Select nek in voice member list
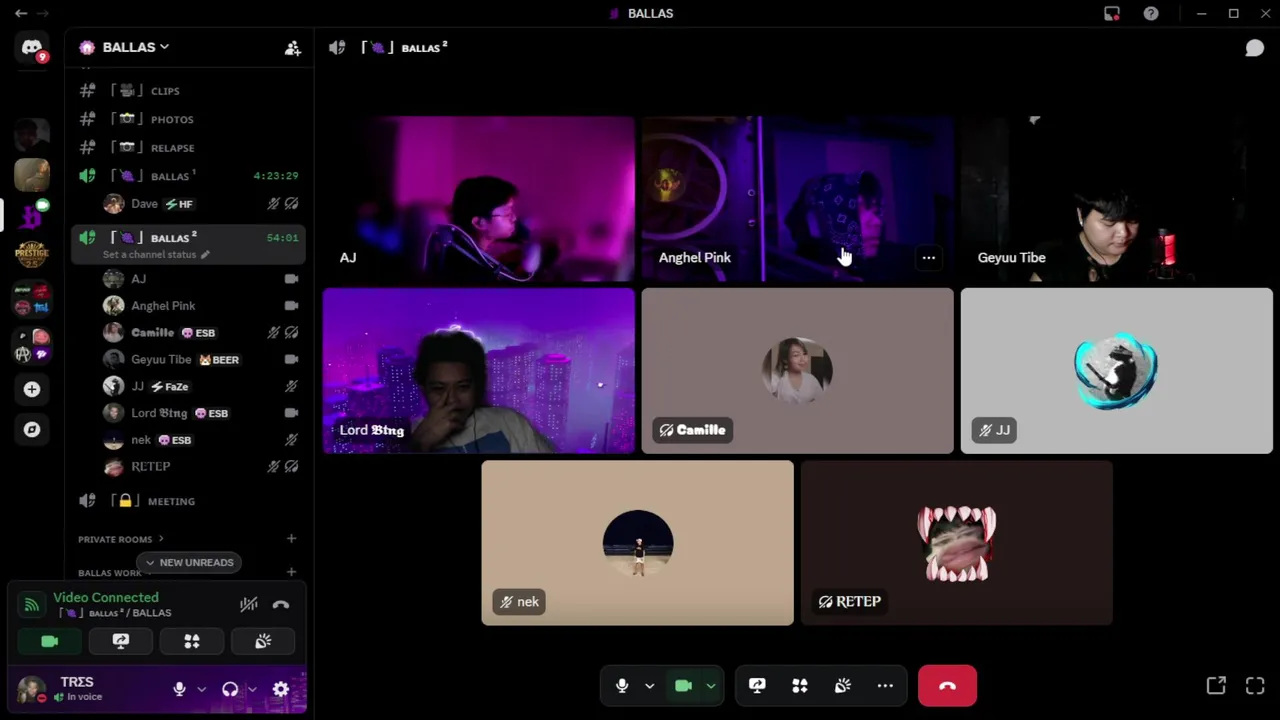 pyautogui.click(x=202, y=440)
